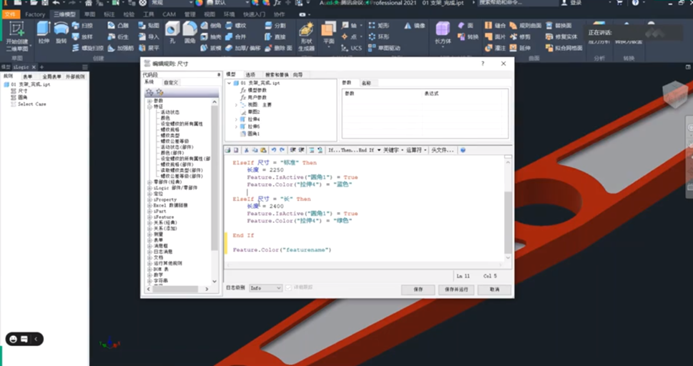The height and width of the screenshot is (366, 693).
Task: Expand the 拉伸5 node in model tree
Action: [x=236, y=126]
